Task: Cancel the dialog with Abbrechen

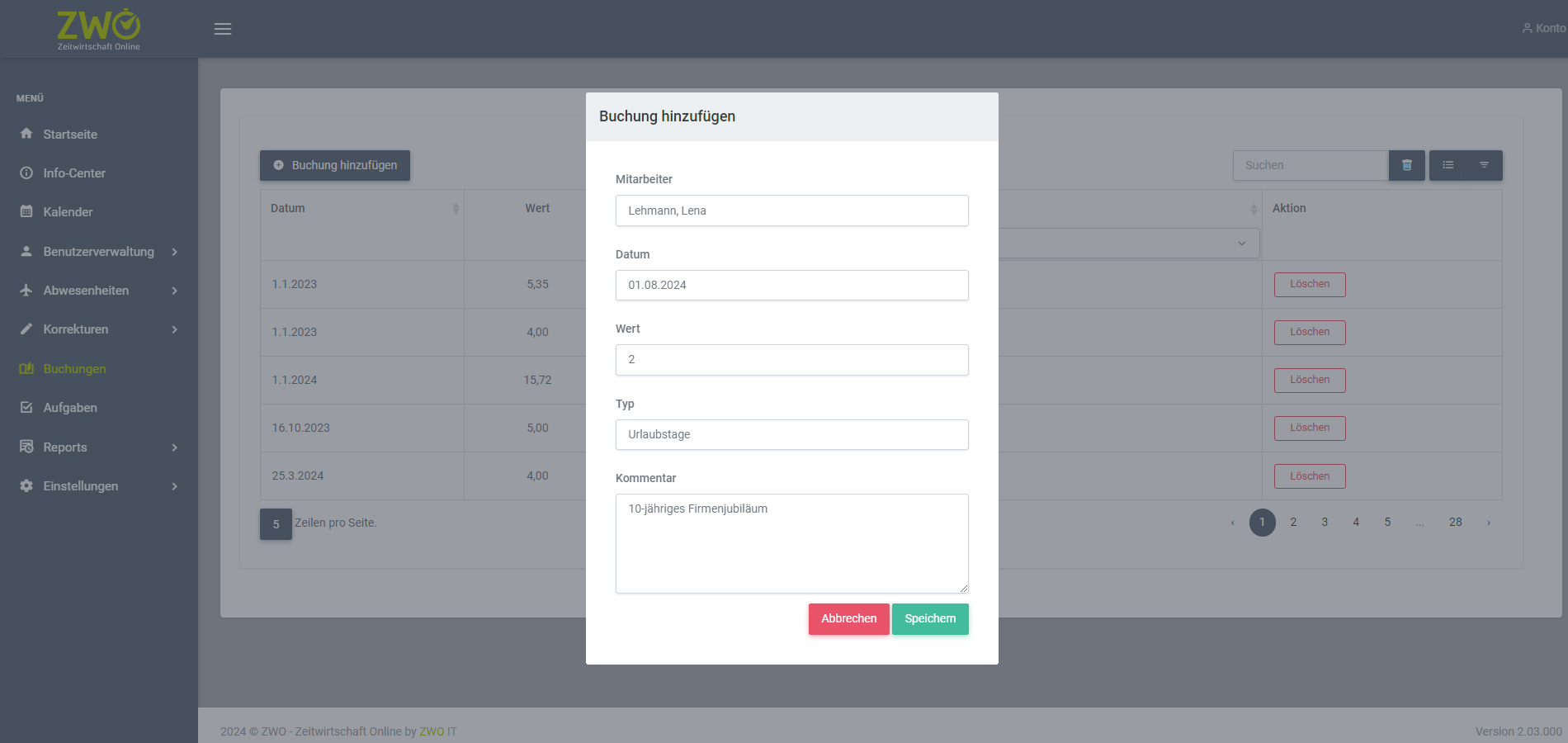Action: point(848,619)
